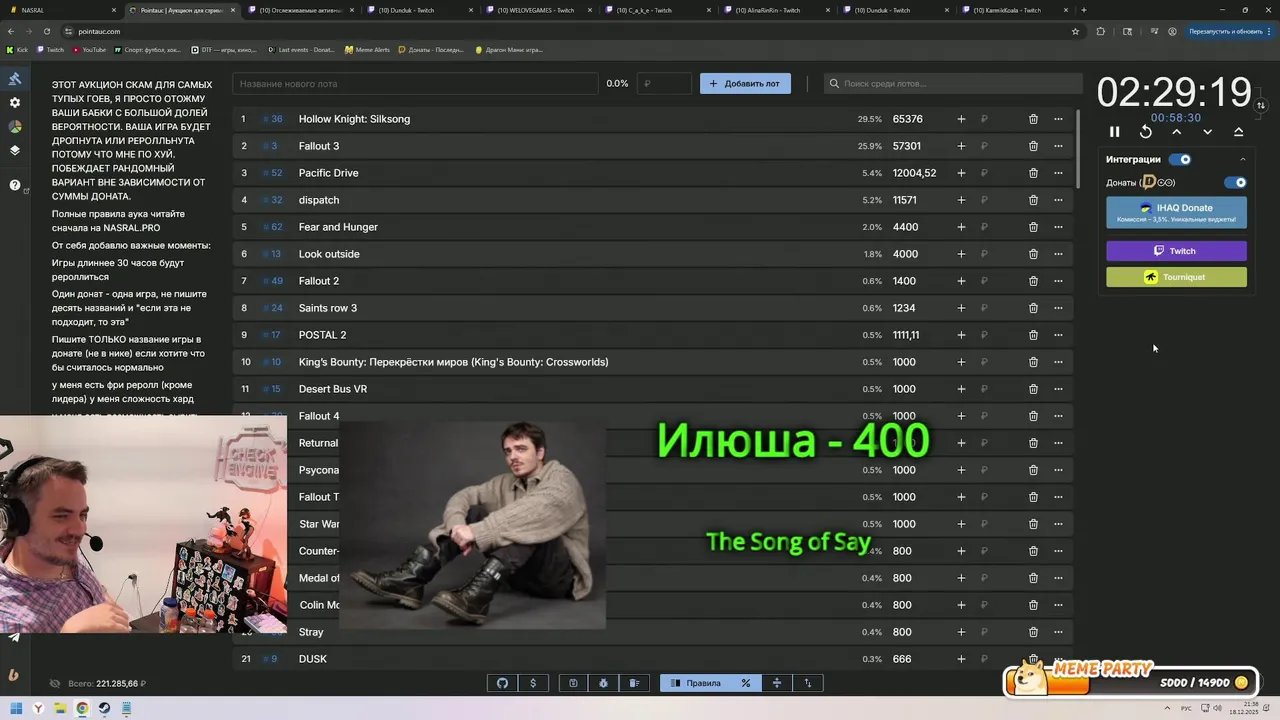Click the clear list trash icon

(634, 683)
